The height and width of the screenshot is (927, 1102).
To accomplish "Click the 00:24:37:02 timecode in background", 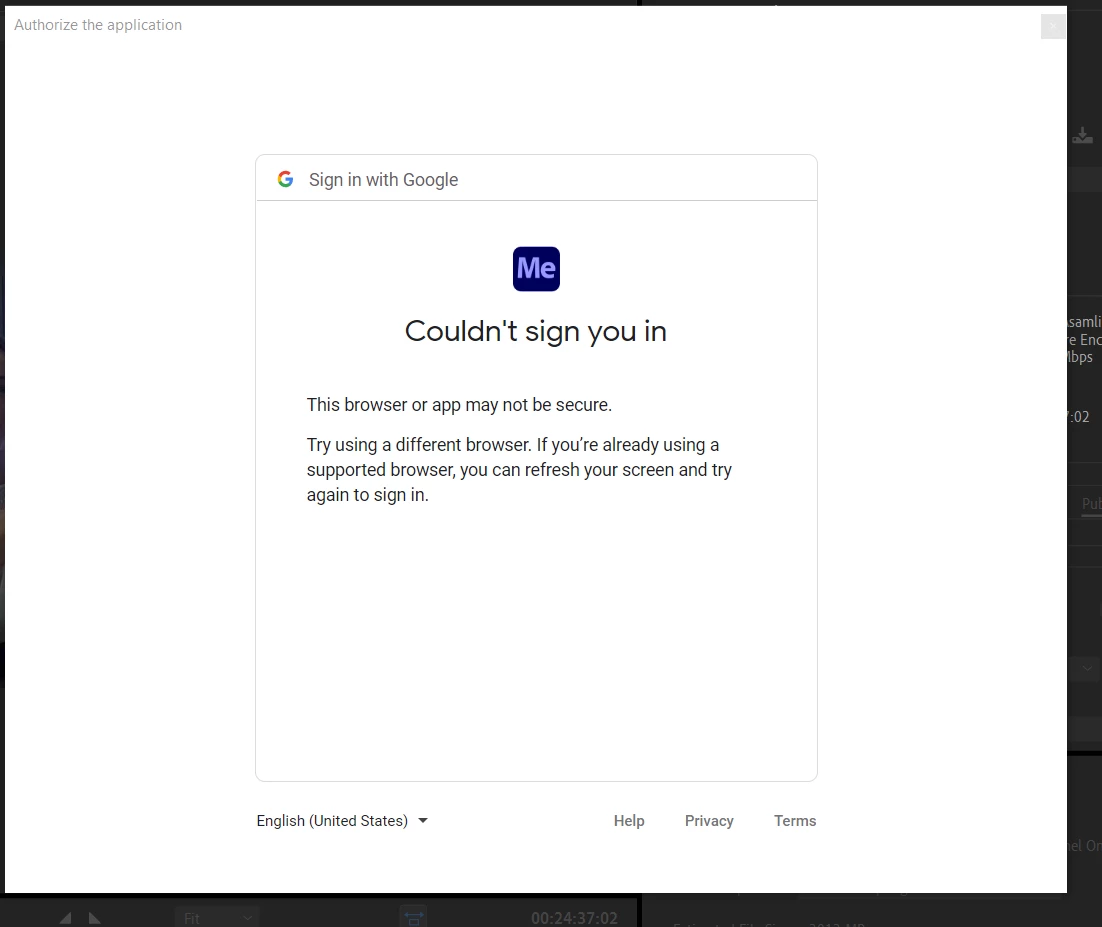I will (x=574, y=918).
